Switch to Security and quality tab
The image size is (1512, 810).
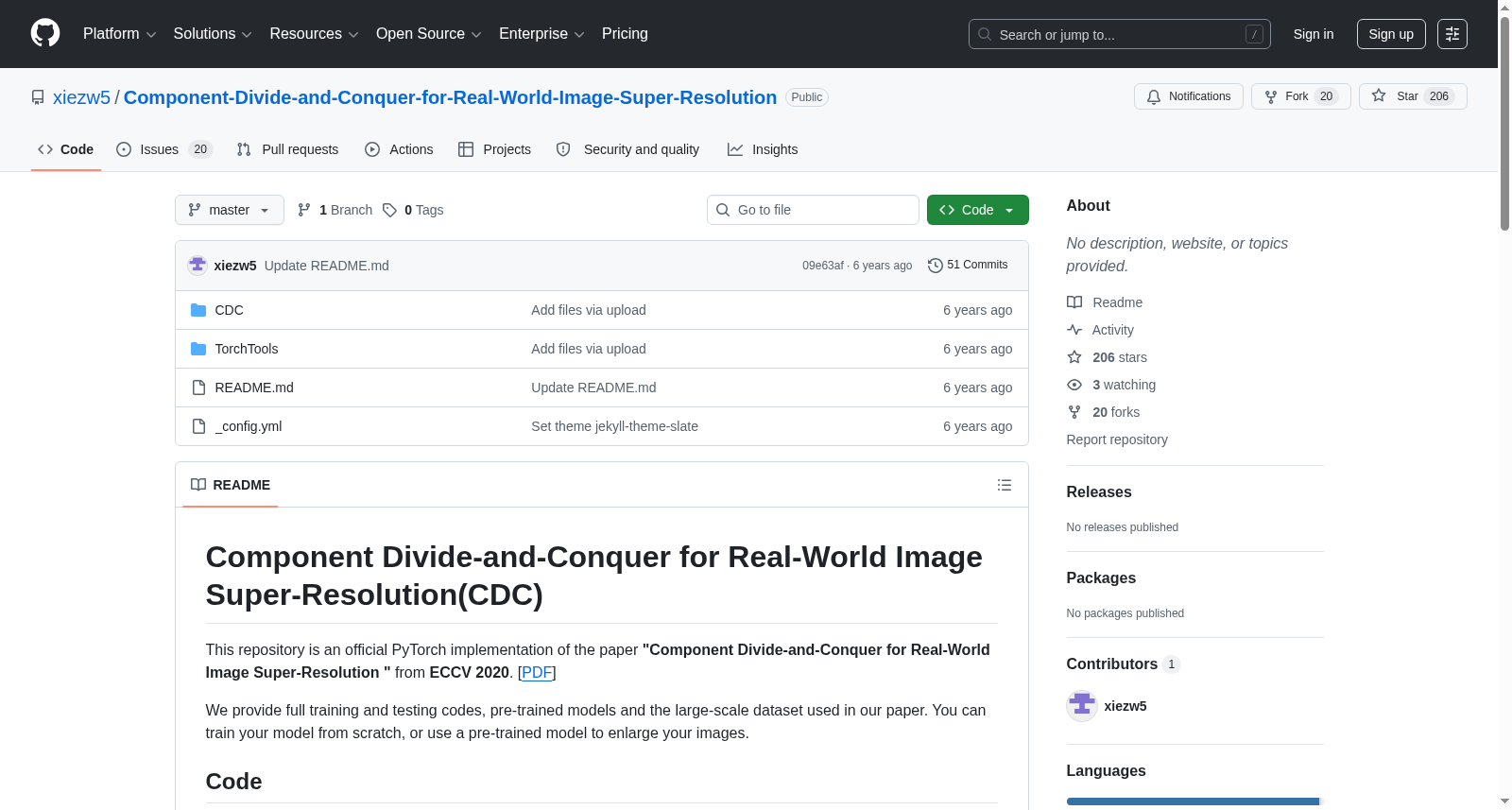pos(627,149)
